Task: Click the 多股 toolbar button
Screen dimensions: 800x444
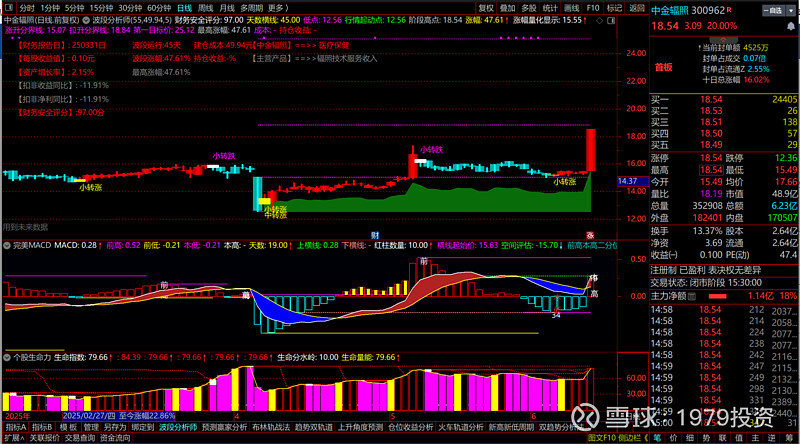Action: click(x=529, y=8)
